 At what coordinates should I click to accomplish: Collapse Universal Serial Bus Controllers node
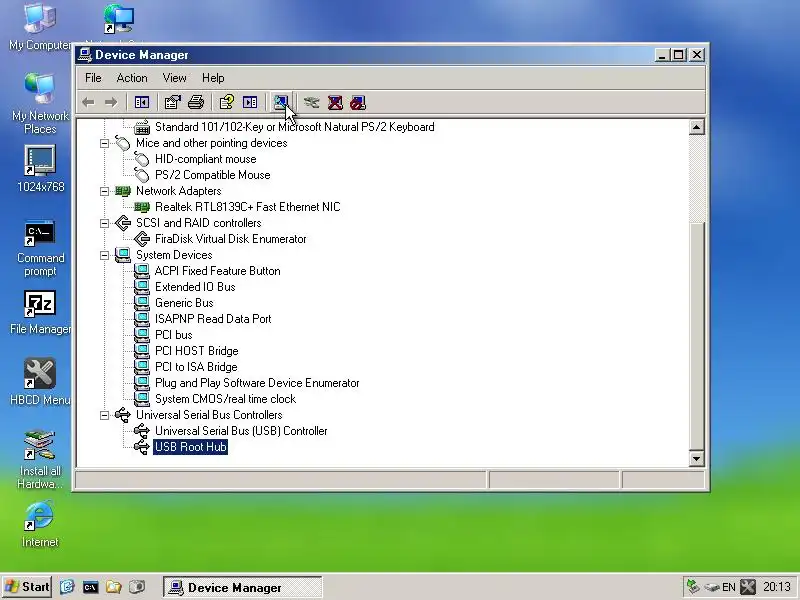click(104, 415)
